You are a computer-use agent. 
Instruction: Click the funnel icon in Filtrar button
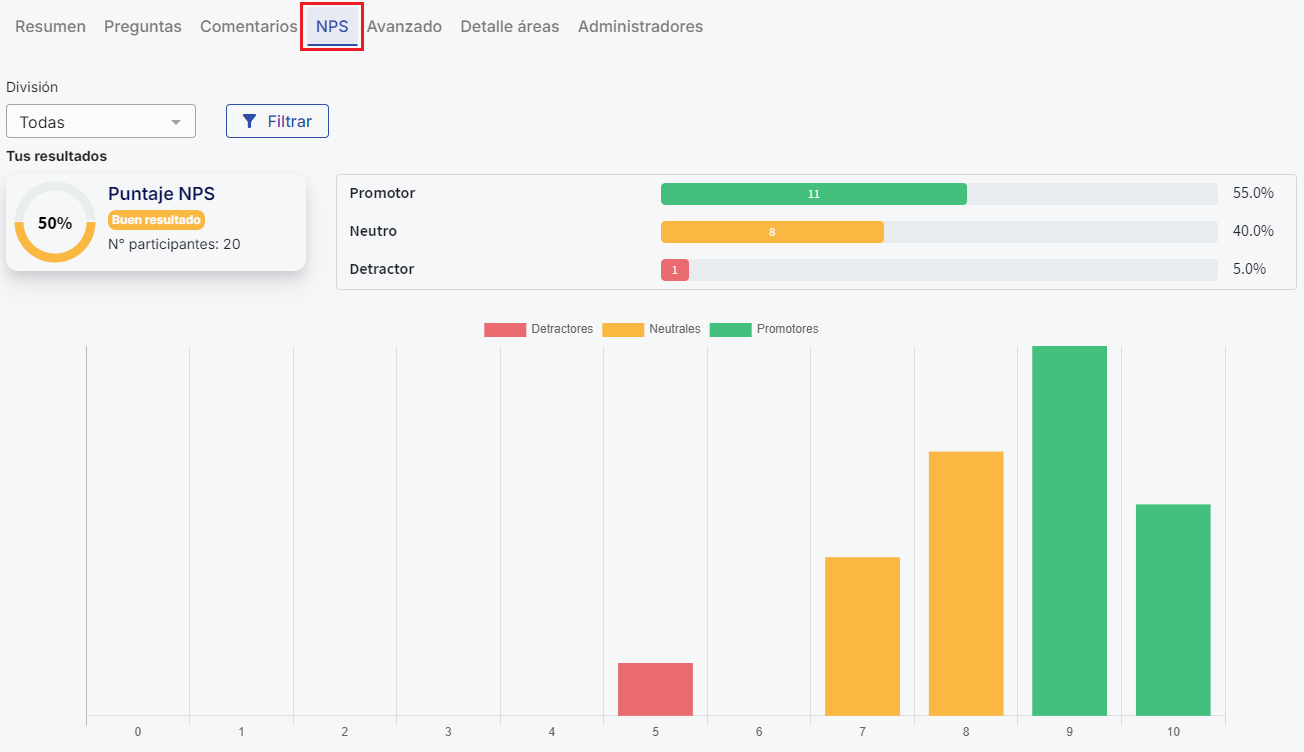click(250, 122)
